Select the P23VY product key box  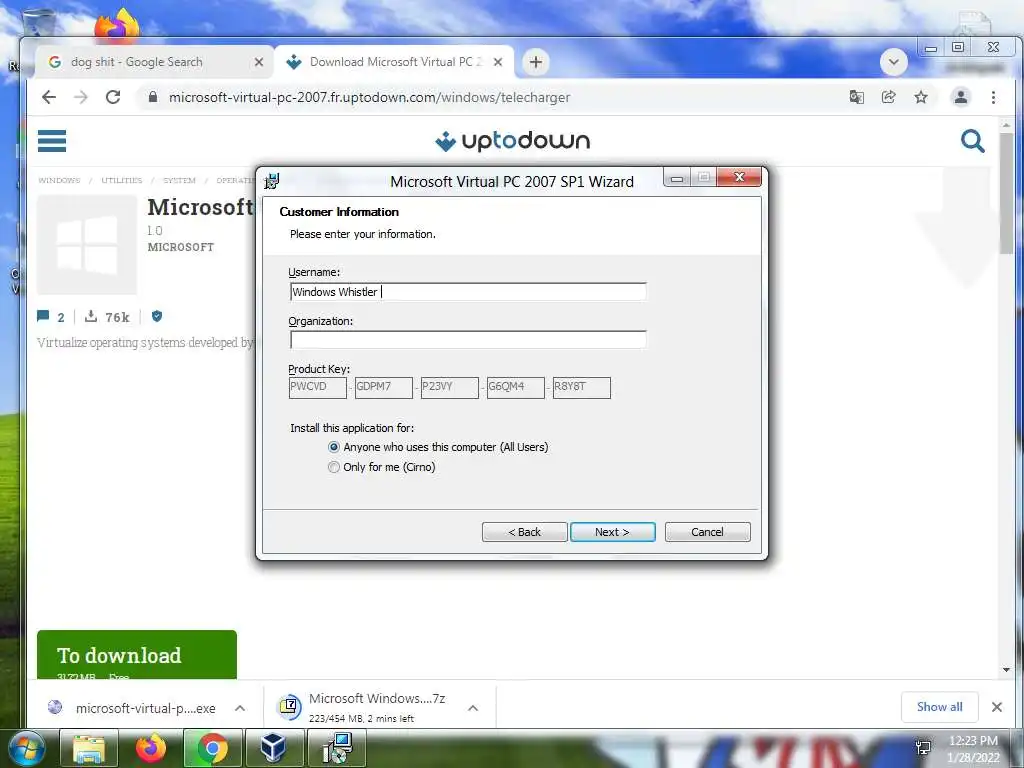(x=449, y=387)
